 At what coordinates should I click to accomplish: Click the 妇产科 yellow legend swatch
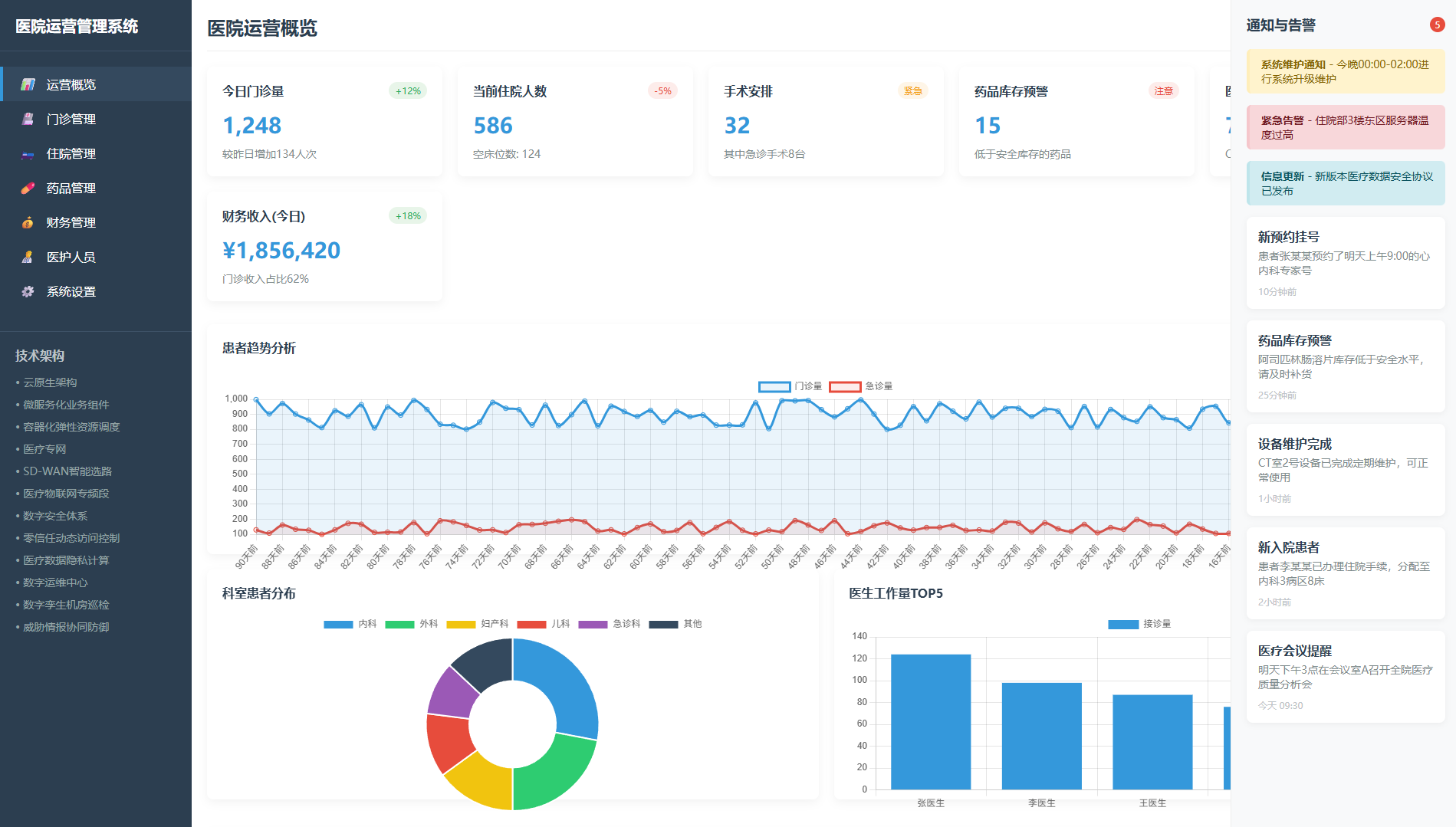pos(461,624)
